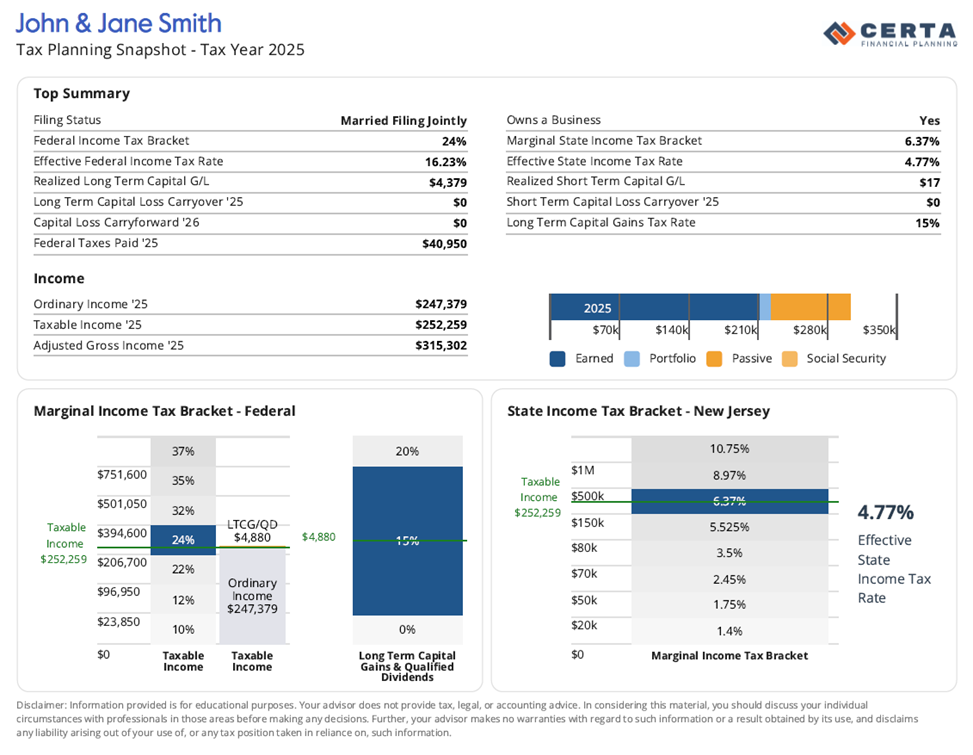Click the 2.45% New Jersey bracket cell
Screen dimensions: 973x755
pos(730,579)
